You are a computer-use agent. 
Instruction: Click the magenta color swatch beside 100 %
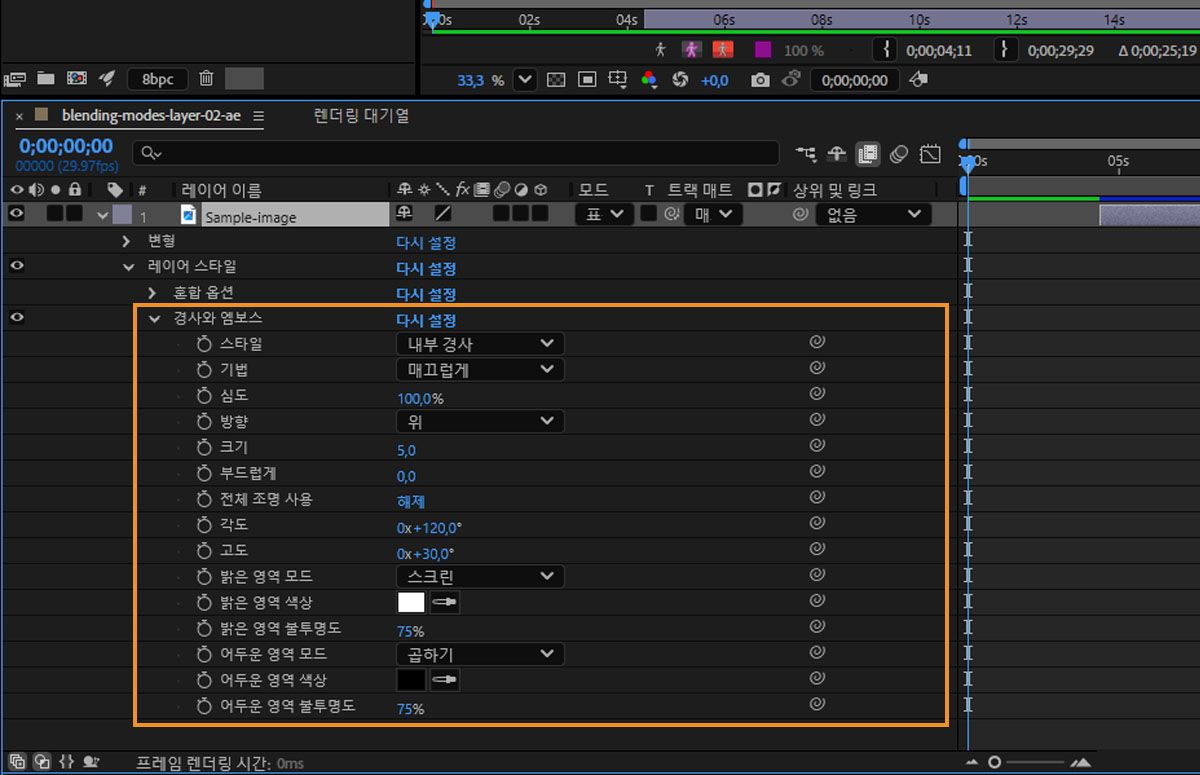tap(763, 49)
